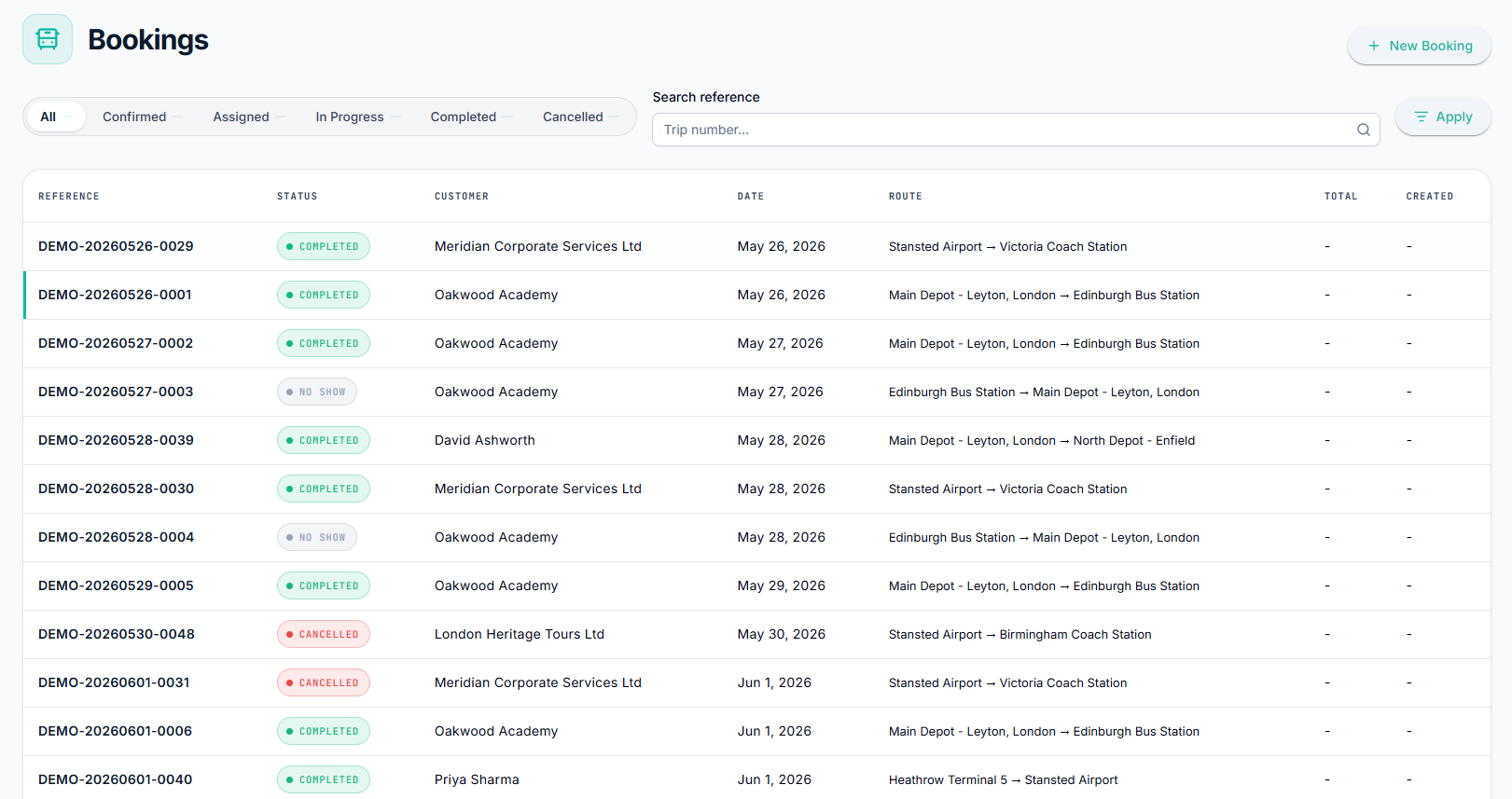Click Completed badge on DEMO-20260528-0039
The height and width of the screenshot is (799, 1512).
[x=324, y=440]
